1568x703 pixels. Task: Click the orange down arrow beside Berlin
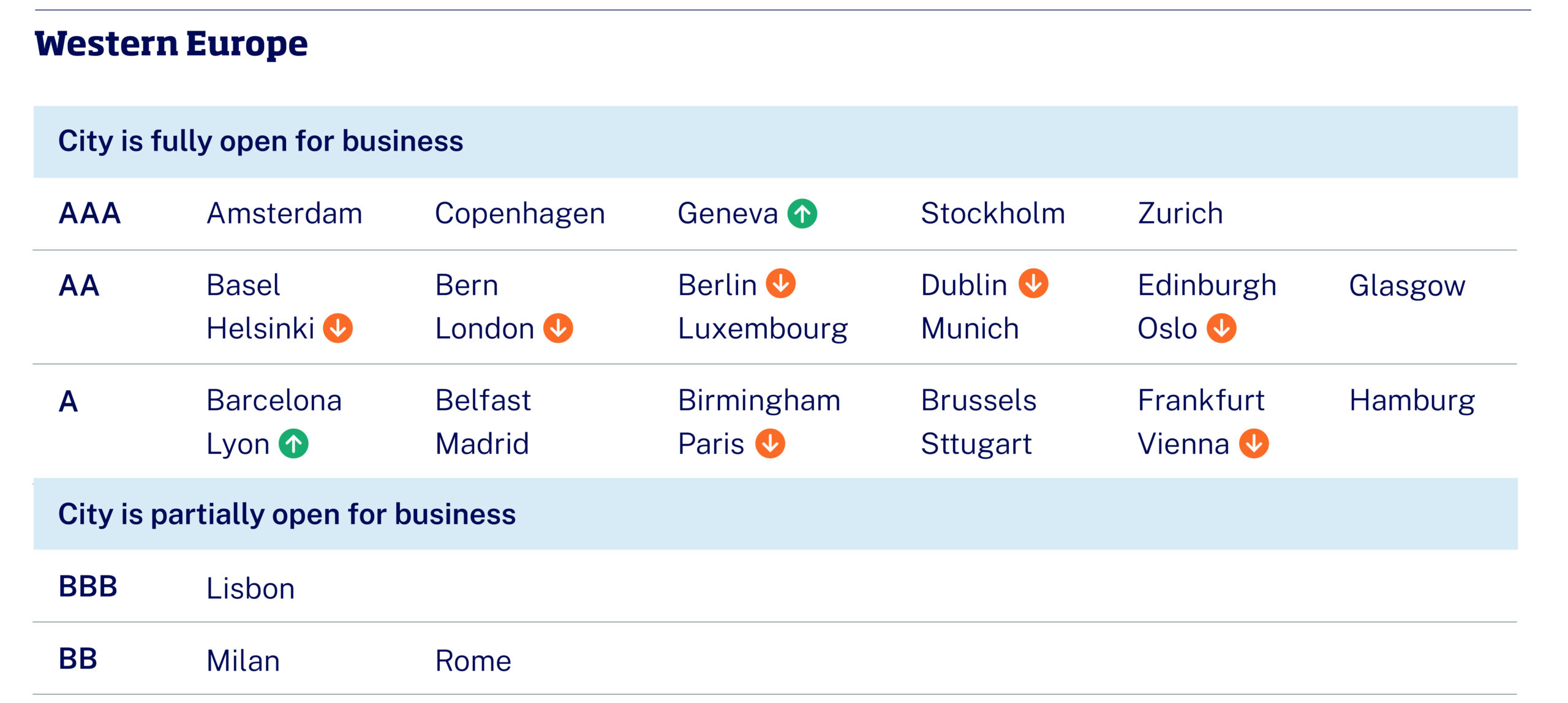click(780, 284)
